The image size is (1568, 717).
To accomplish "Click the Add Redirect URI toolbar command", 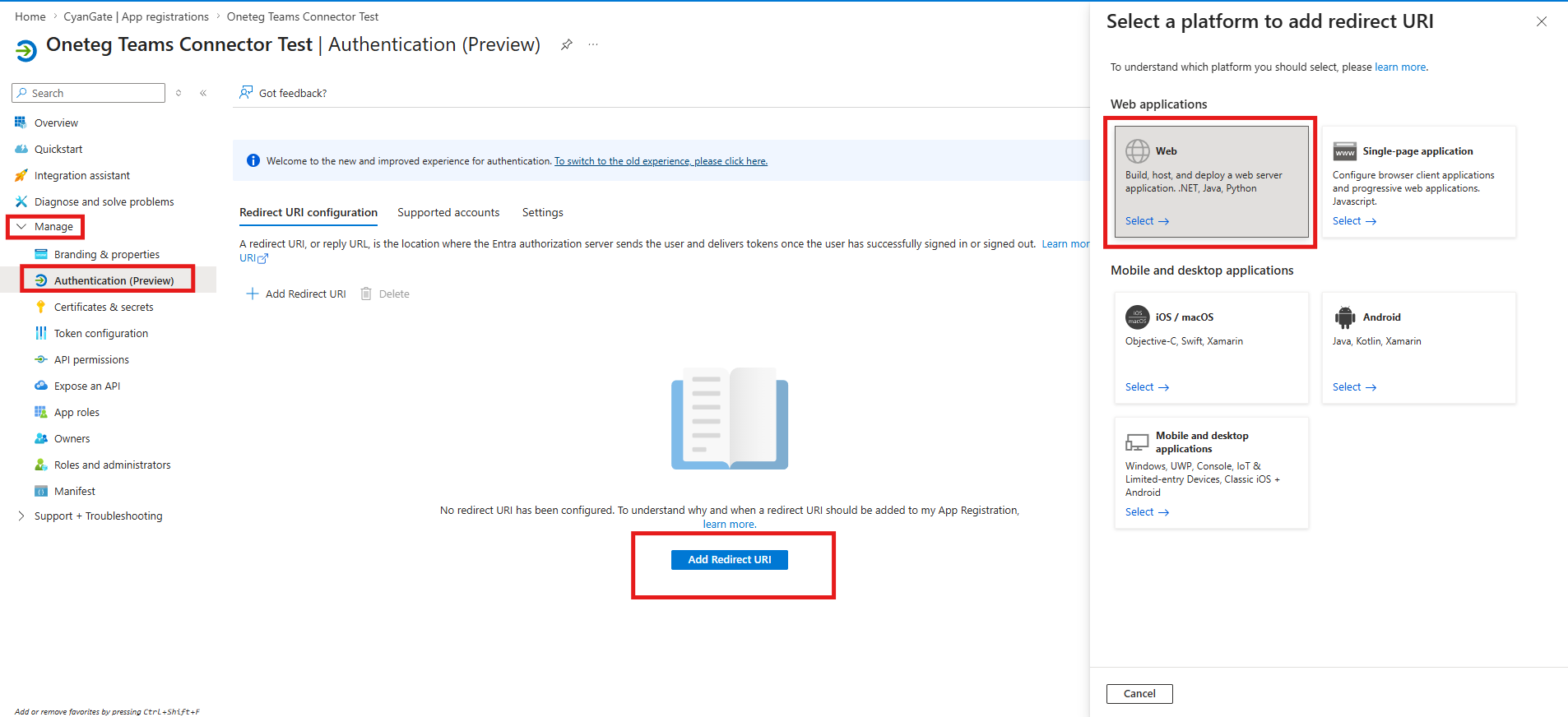I will click(296, 294).
